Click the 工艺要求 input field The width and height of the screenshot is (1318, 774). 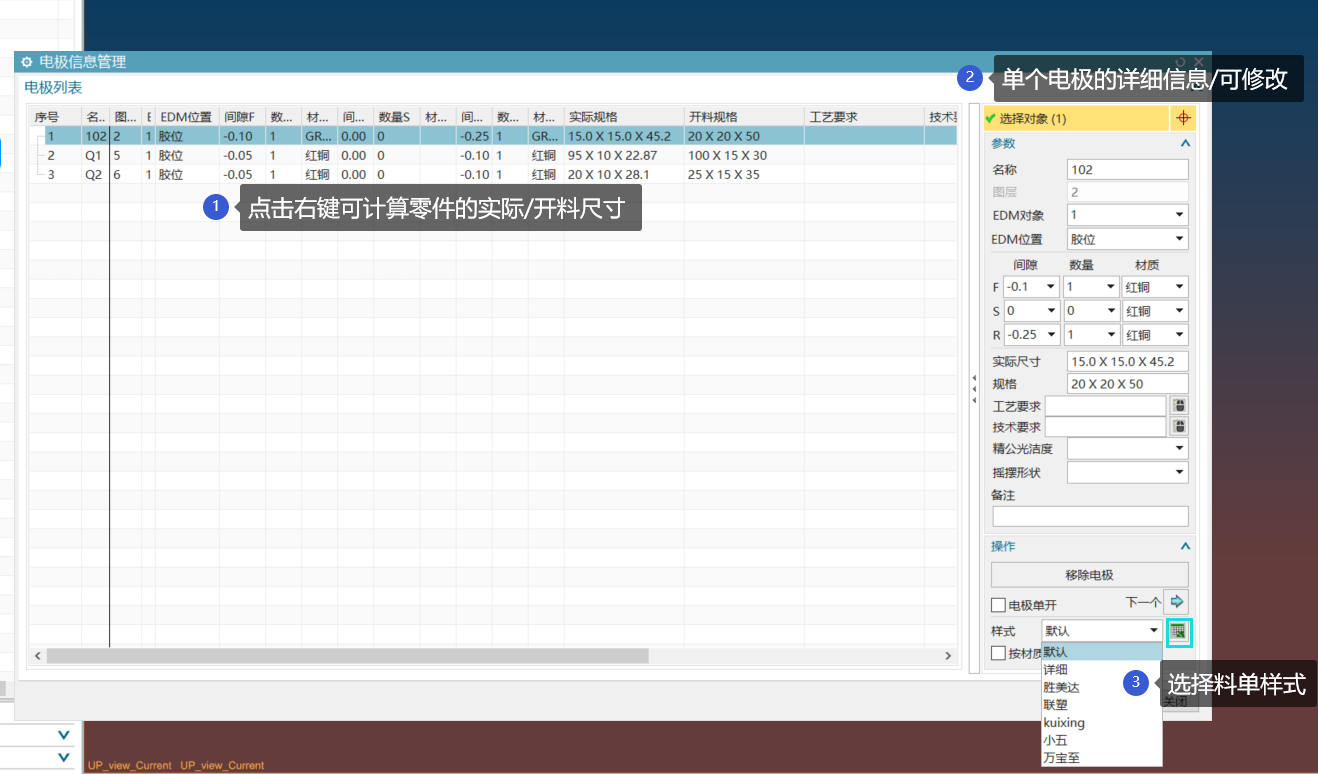(1106, 406)
